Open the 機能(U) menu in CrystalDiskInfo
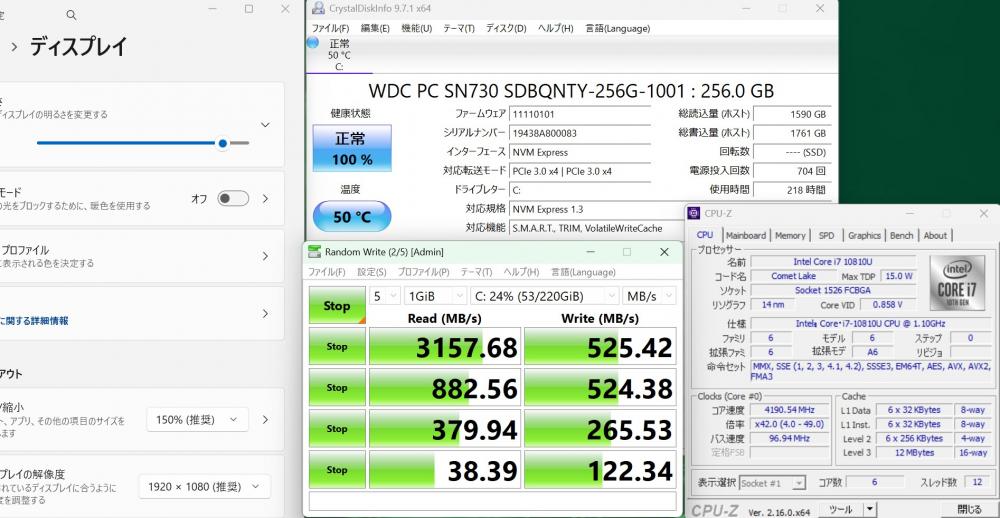Image resolution: width=1000 pixels, height=518 pixels. click(416, 29)
